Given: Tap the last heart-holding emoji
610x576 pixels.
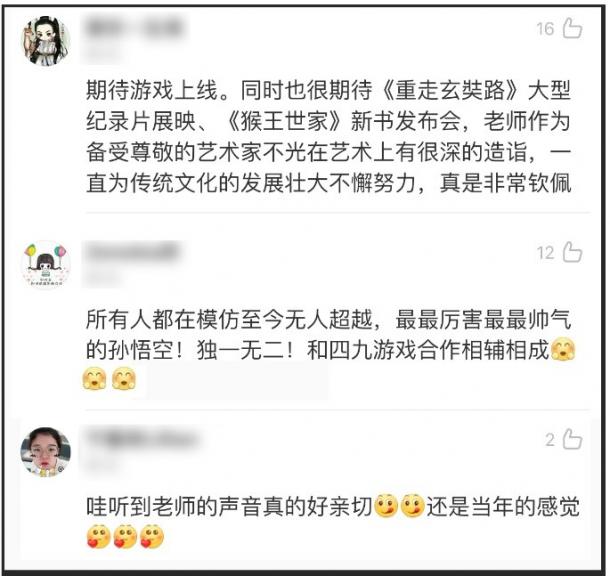Looking at the screenshot, I should click(152, 536).
